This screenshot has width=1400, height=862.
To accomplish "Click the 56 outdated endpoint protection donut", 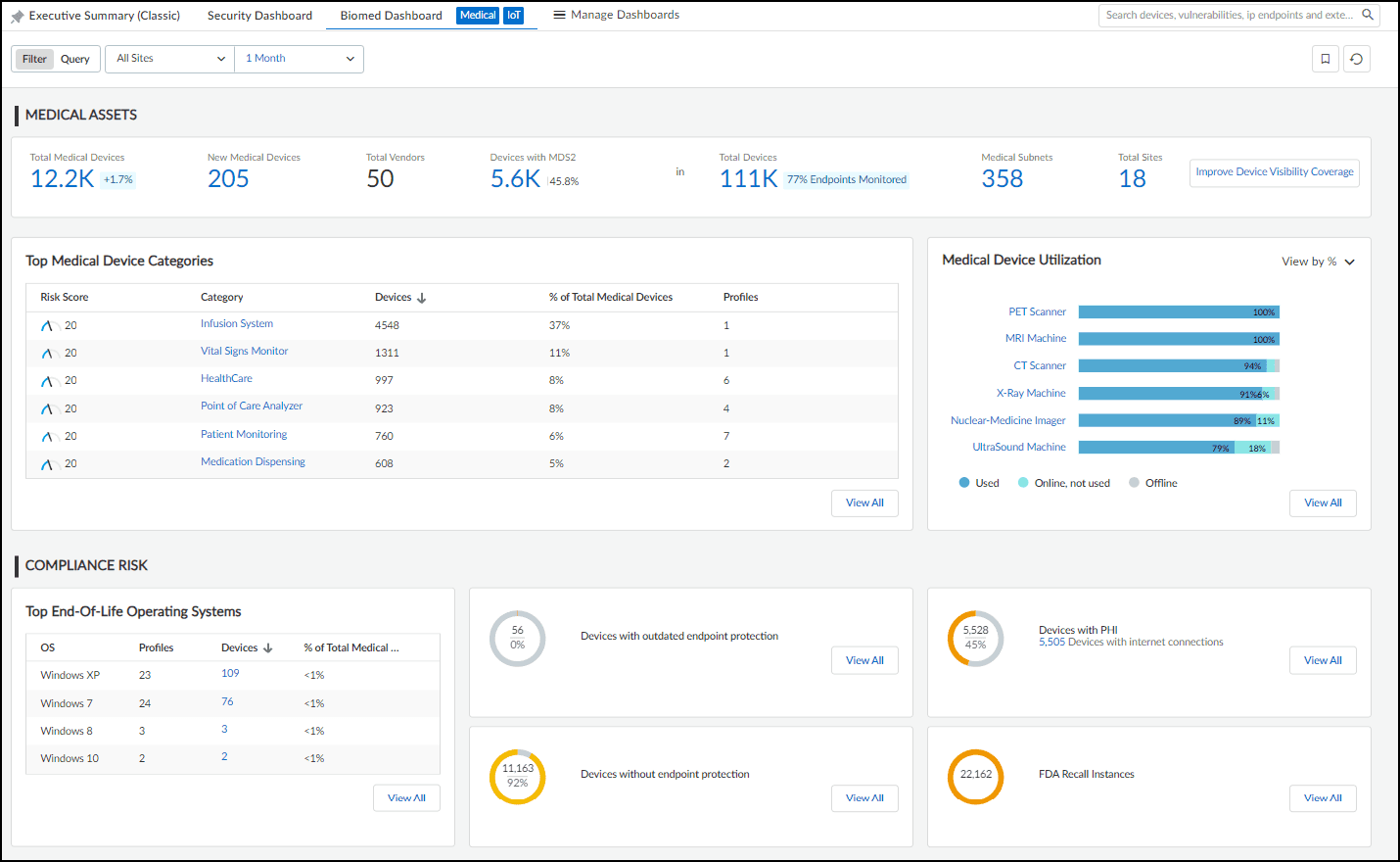I will point(517,638).
